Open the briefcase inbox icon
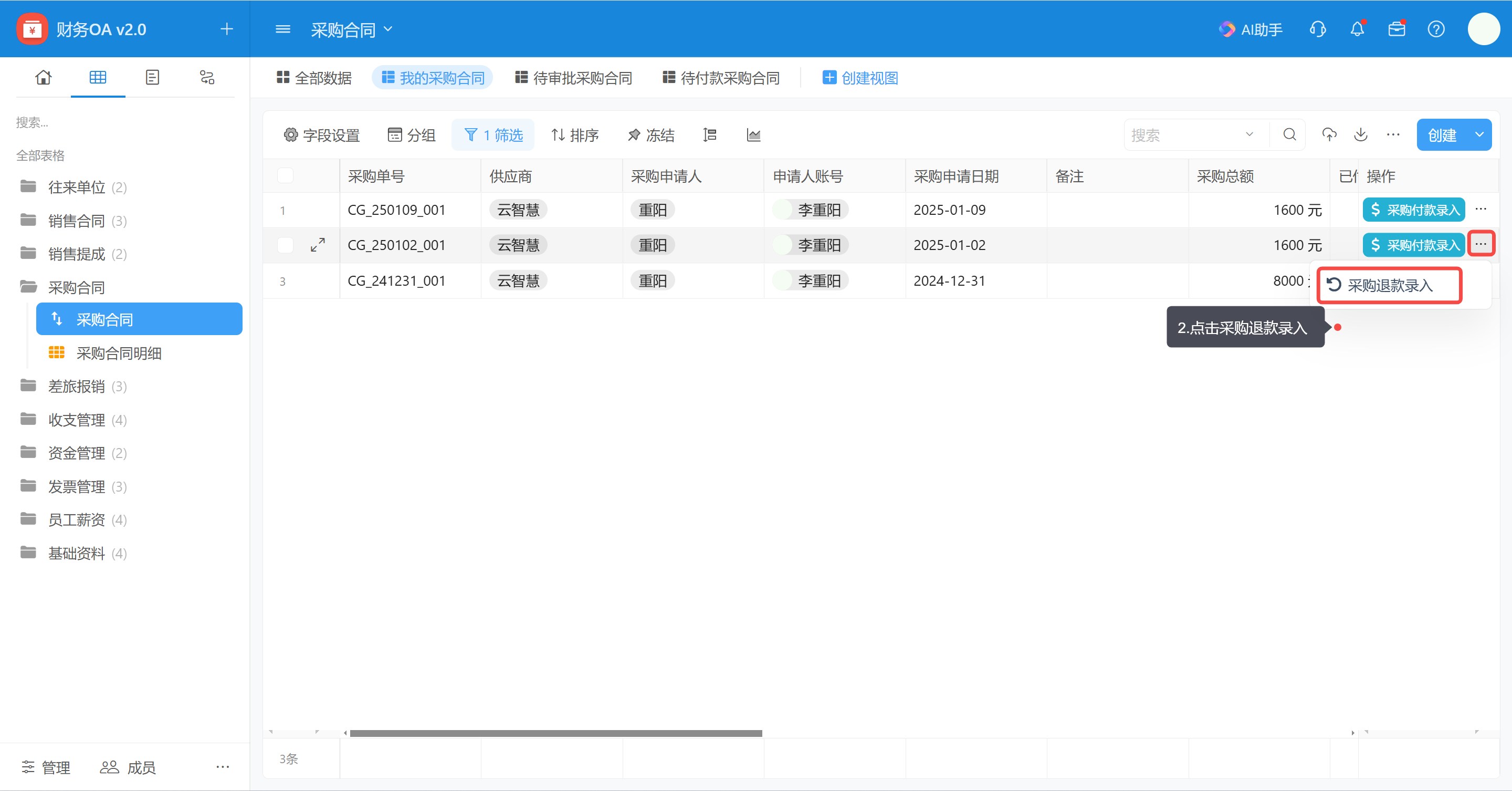The height and width of the screenshot is (791, 1512). coord(1396,29)
